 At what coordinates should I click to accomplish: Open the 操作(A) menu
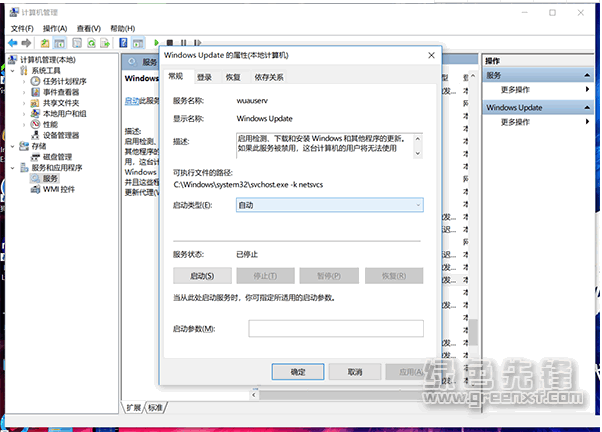coord(55,28)
